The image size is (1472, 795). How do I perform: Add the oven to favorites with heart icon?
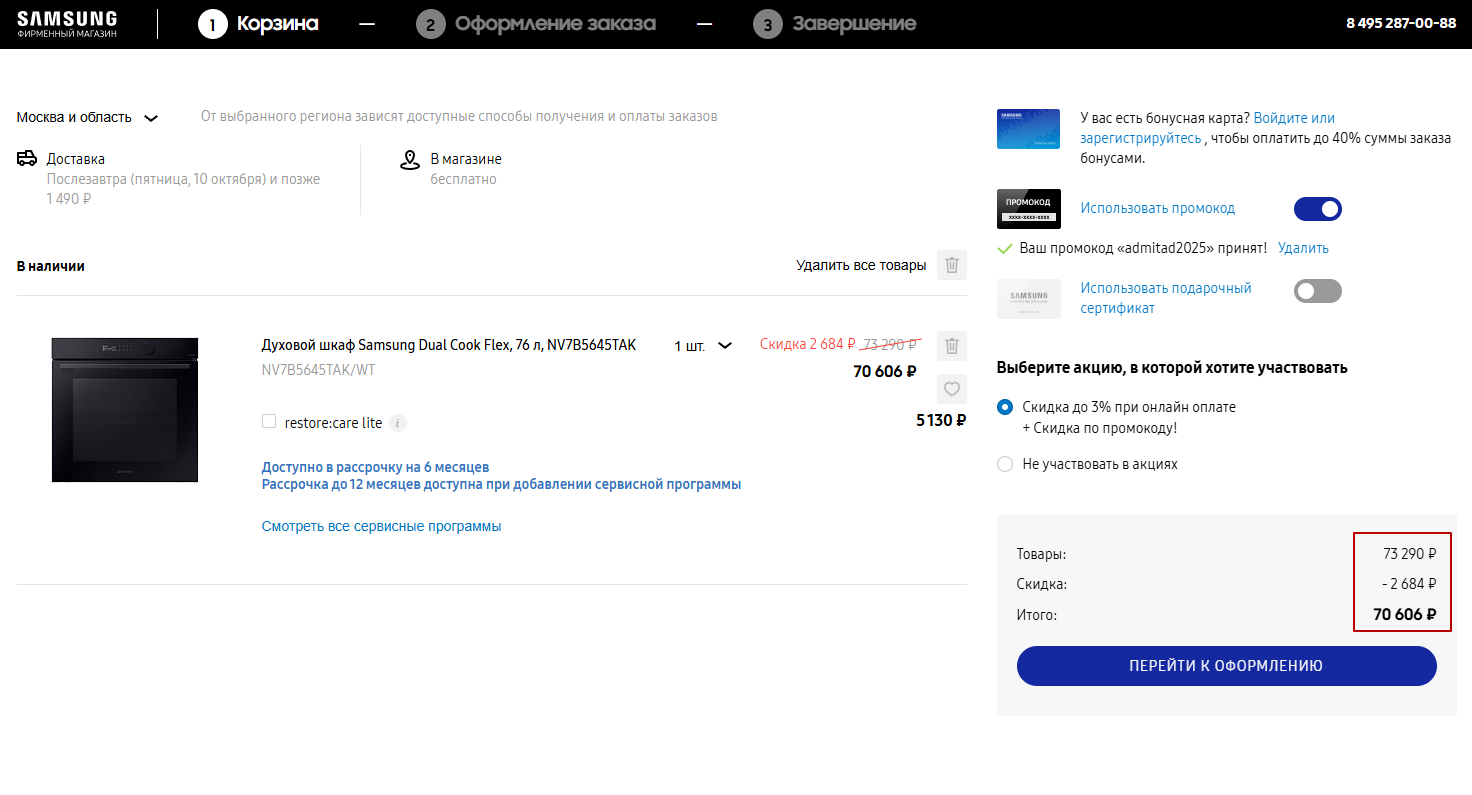(951, 389)
